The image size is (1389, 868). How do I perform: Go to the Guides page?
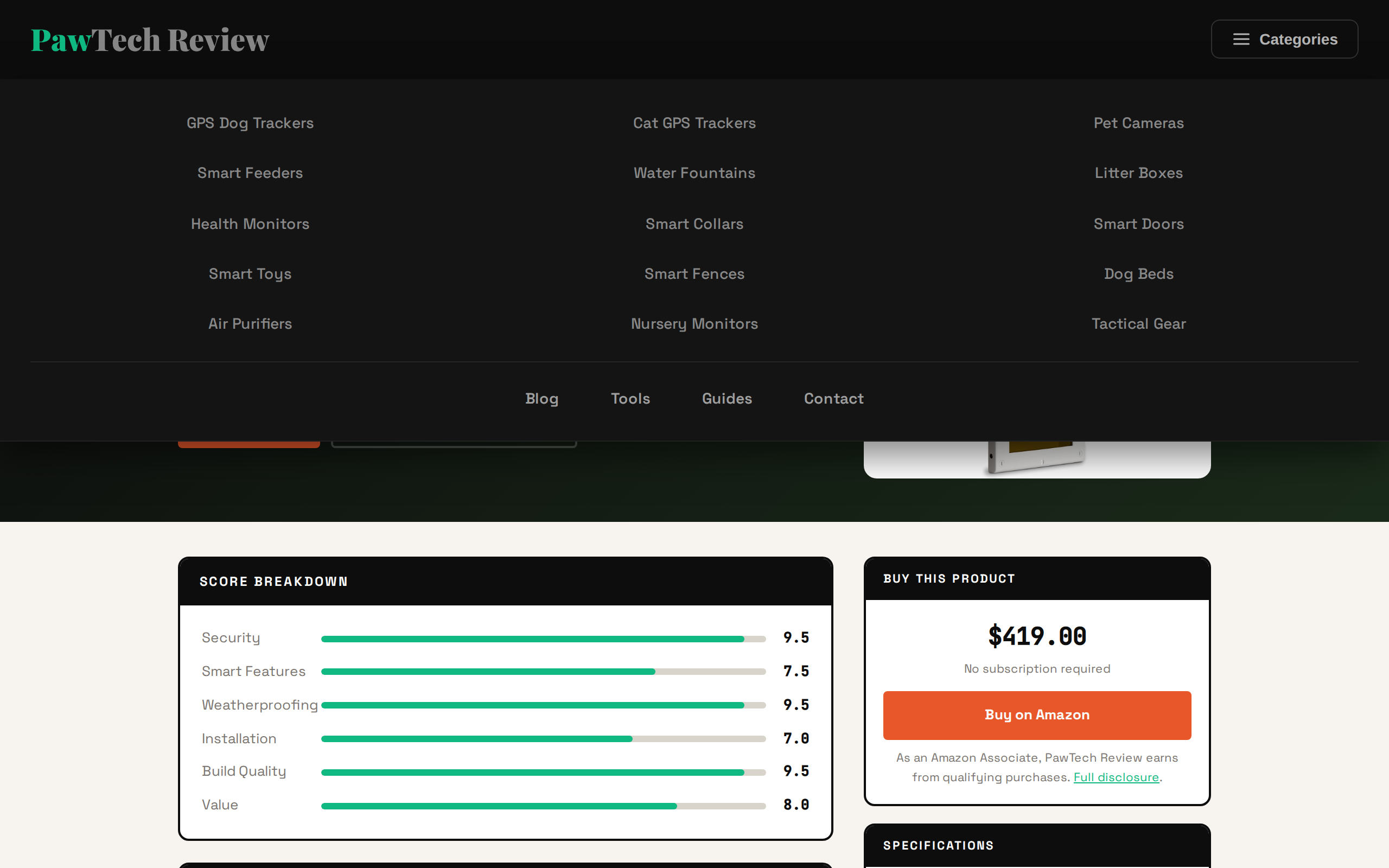tap(727, 398)
